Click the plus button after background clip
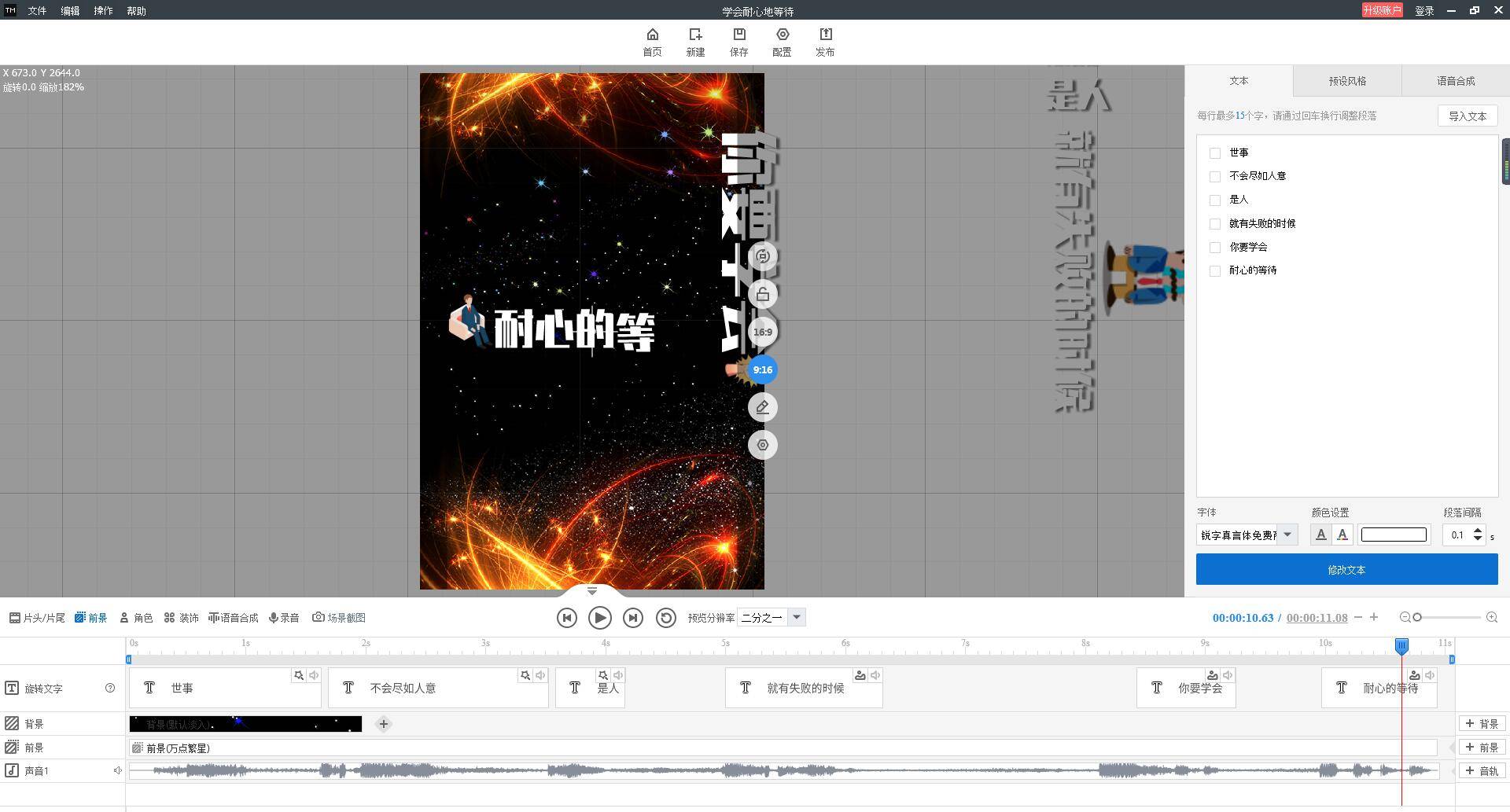 click(383, 724)
